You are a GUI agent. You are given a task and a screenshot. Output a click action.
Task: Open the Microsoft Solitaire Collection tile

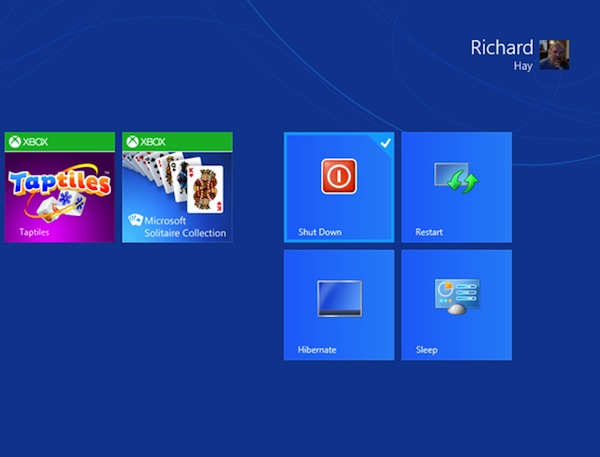[177, 187]
